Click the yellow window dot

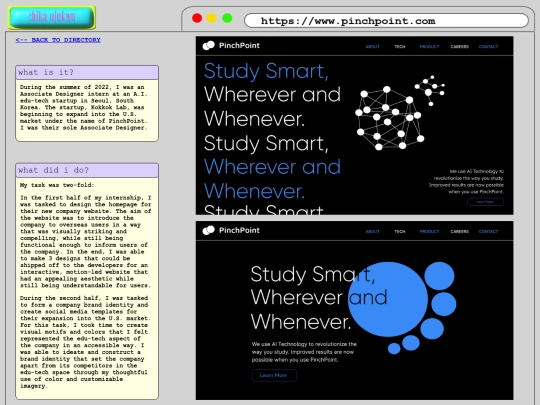click(211, 18)
